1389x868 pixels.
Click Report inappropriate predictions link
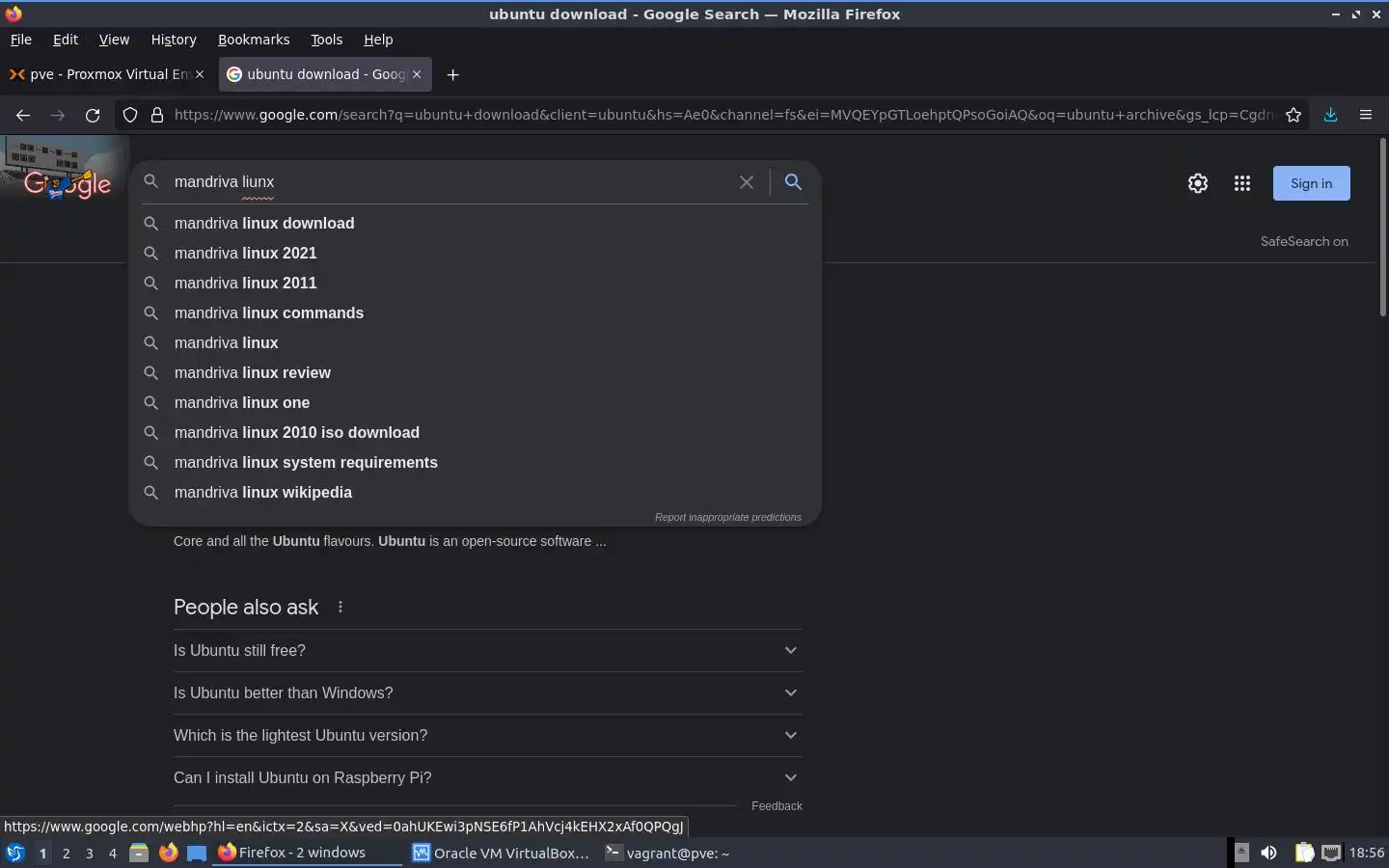[728, 517]
